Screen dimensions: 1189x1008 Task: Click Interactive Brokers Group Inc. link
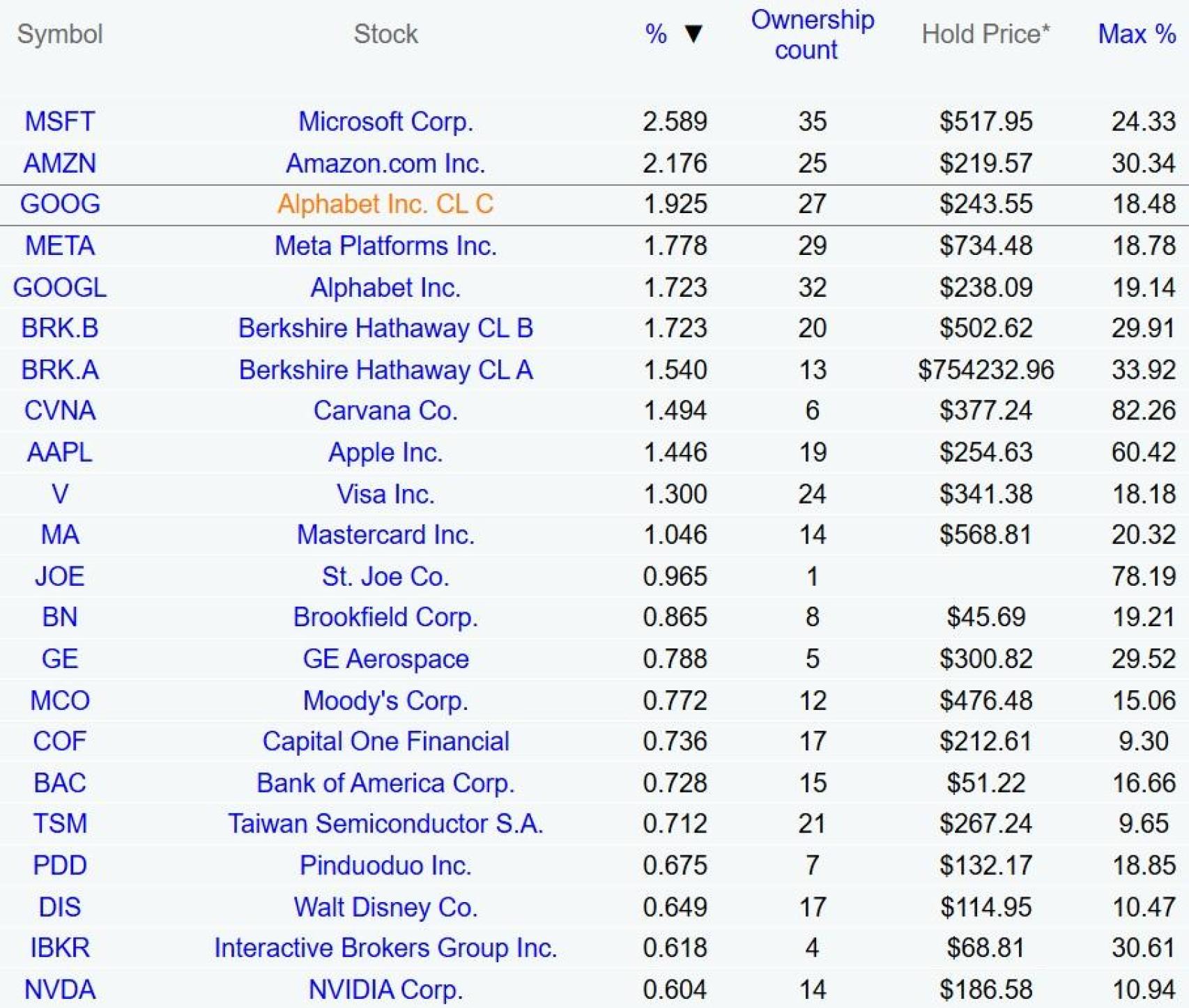[x=385, y=948]
